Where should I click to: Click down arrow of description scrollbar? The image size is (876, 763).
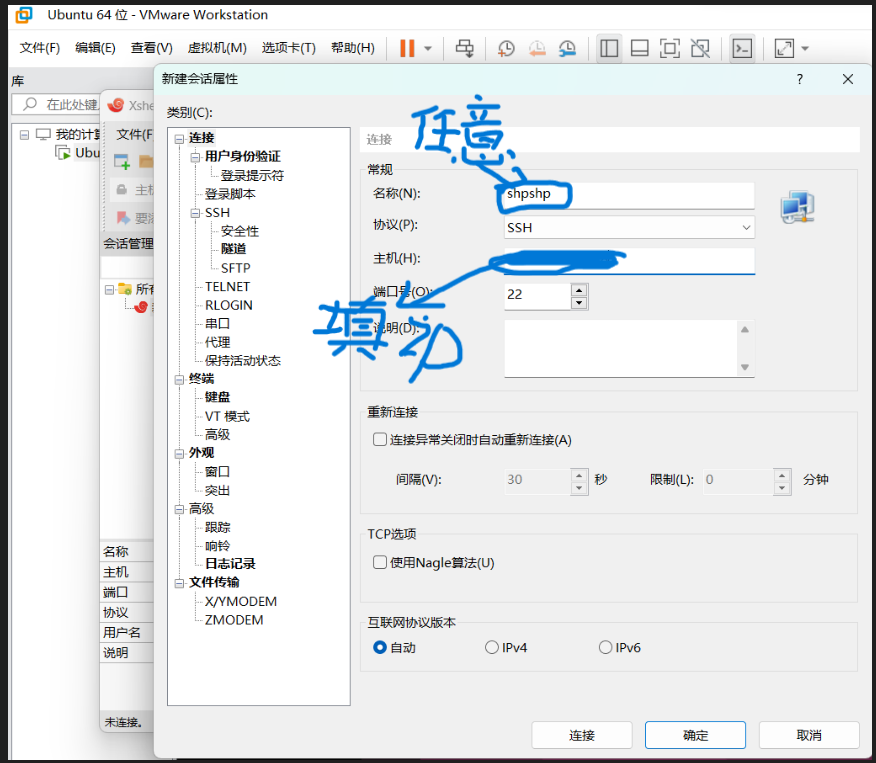(745, 367)
